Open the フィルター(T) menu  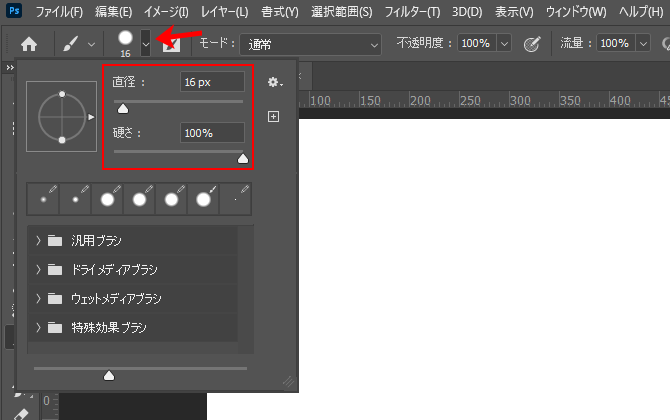(x=412, y=12)
